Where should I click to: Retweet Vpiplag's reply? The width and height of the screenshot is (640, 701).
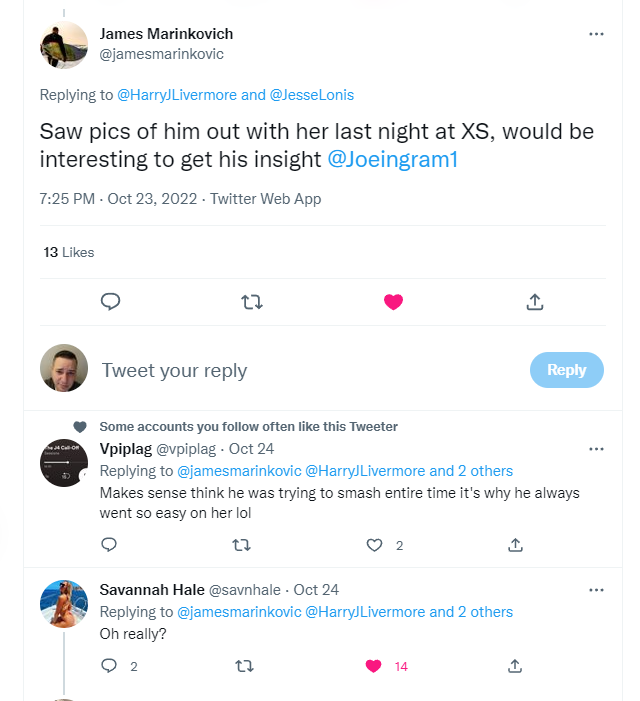pyautogui.click(x=241, y=545)
